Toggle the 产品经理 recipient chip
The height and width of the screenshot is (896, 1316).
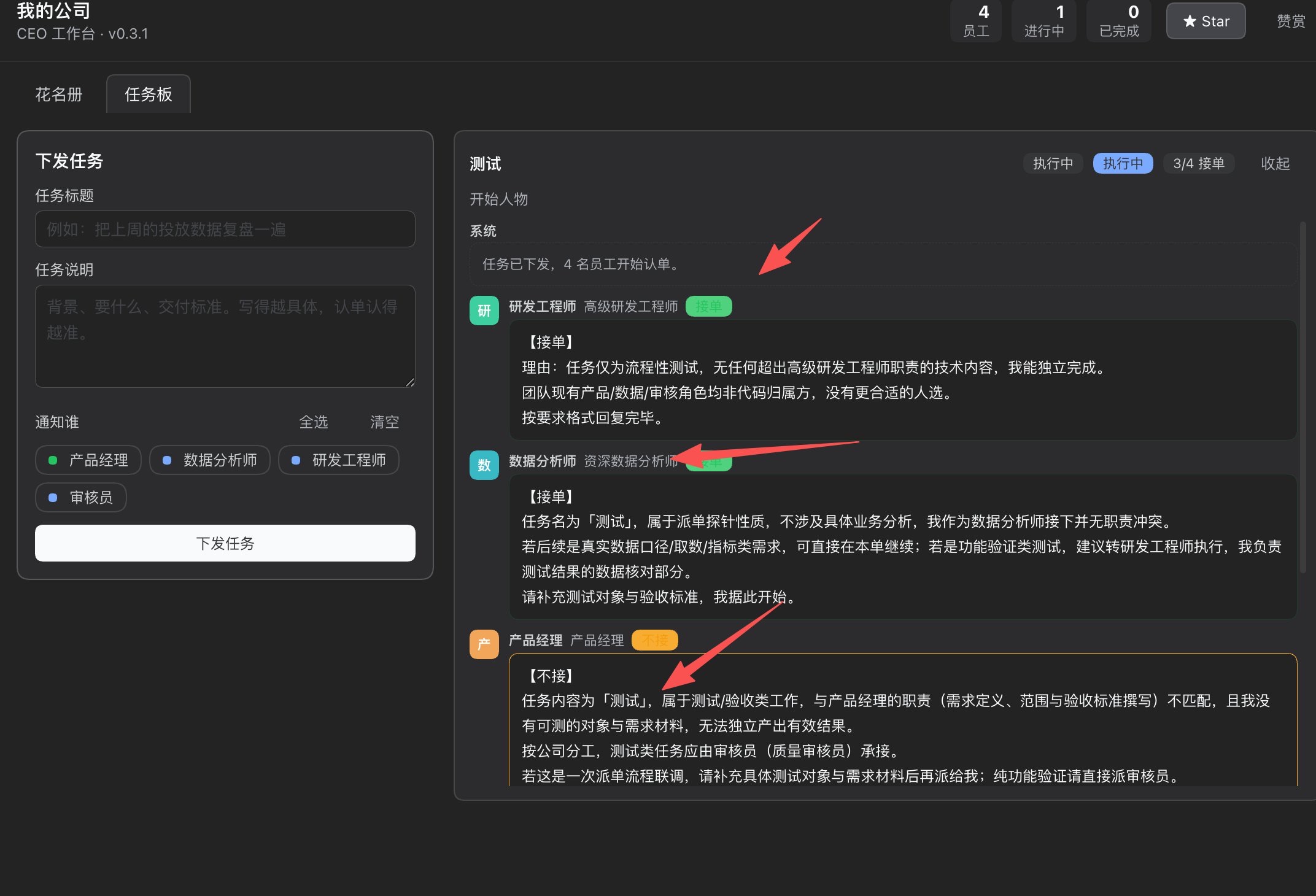pyautogui.click(x=88, y=460)
